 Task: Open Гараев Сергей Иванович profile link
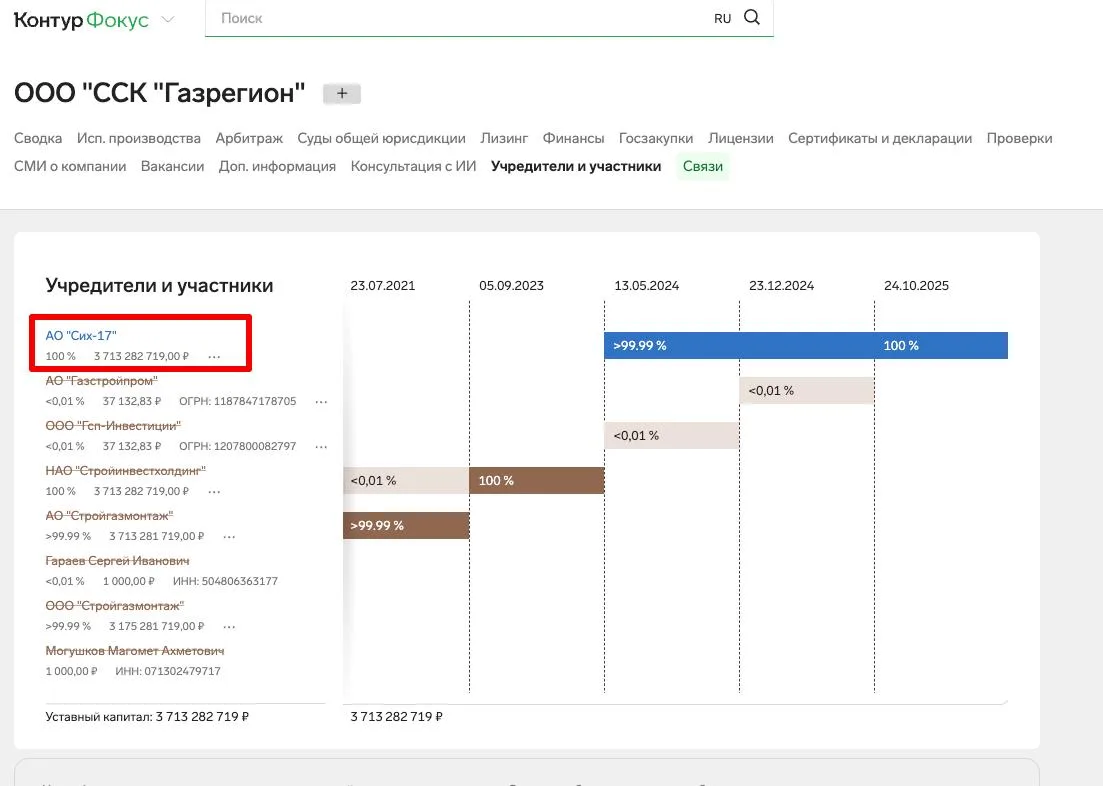click(x=117, y=561)
